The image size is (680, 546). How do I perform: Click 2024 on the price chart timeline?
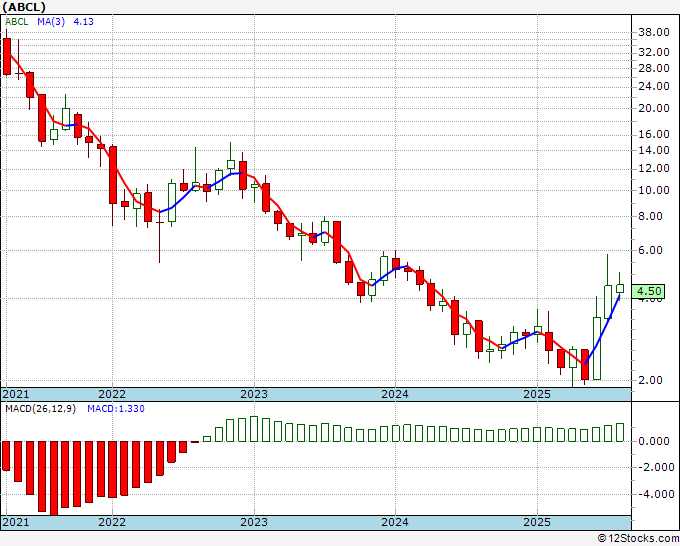(395, 394)
